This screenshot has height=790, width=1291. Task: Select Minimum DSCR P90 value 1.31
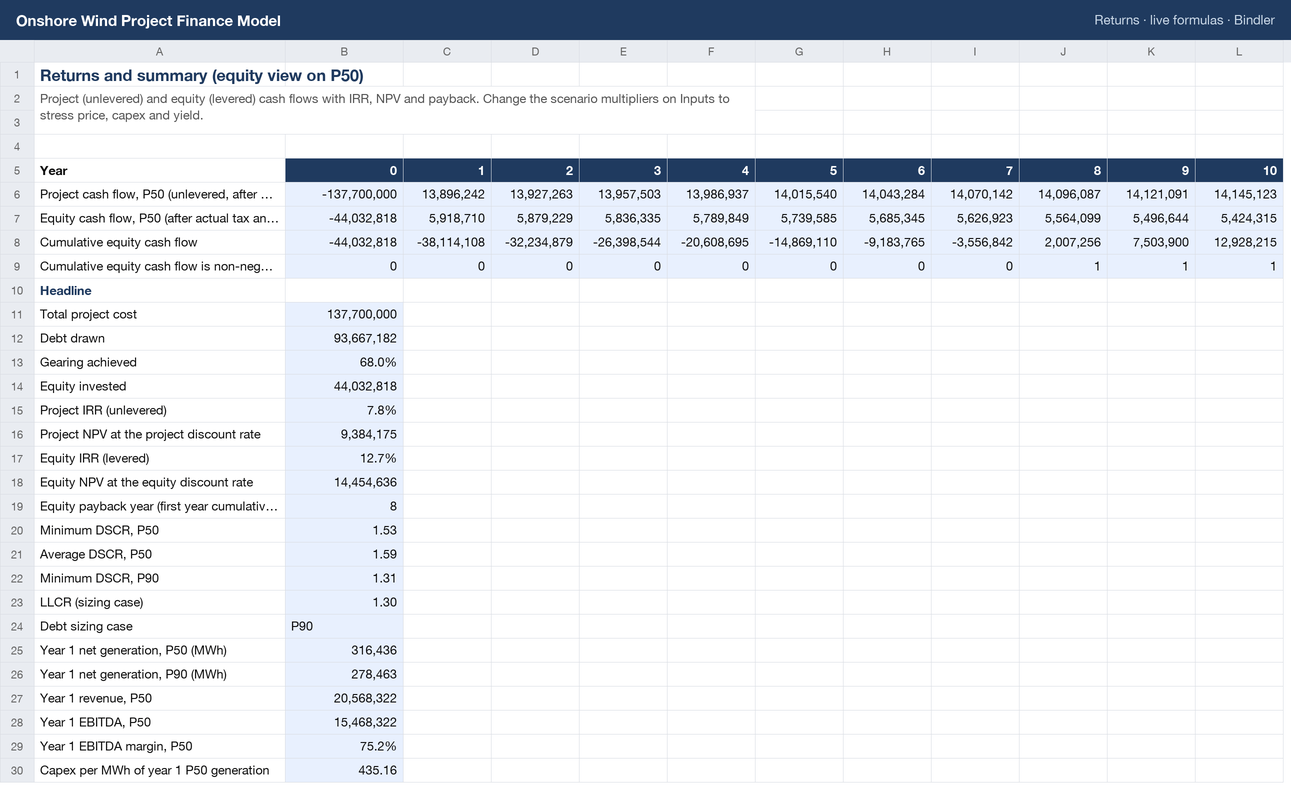(344, 578)
